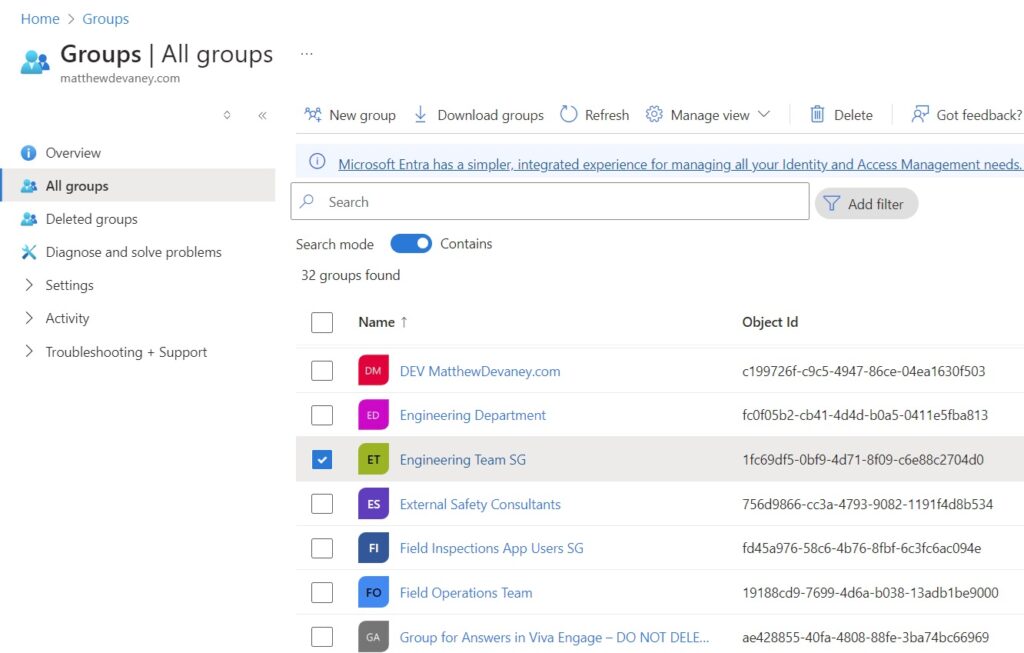Click Object Id c199726f-c9c5-4947-86ce-04ea1630f503
The height and width of the screenshot is (653, 1024).
click(x=863, y=371)
